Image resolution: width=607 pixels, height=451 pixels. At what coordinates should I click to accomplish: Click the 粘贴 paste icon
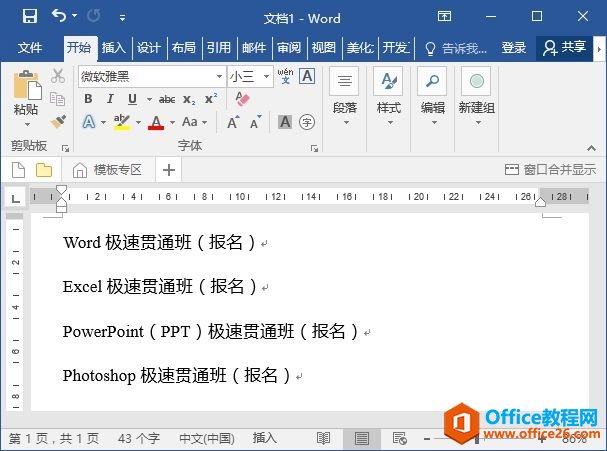click(27, 85)
